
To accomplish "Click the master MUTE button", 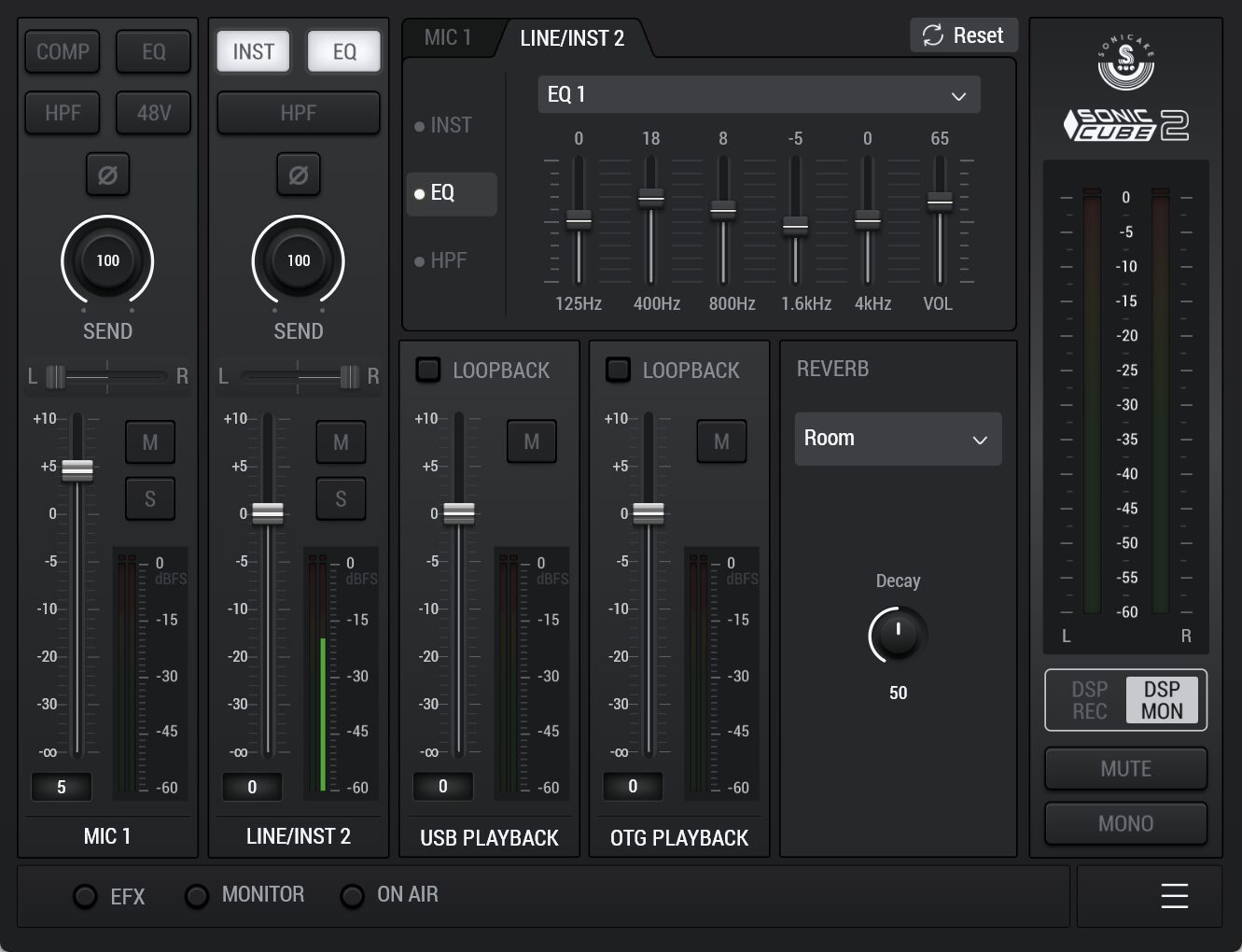I will [1125, 769].
